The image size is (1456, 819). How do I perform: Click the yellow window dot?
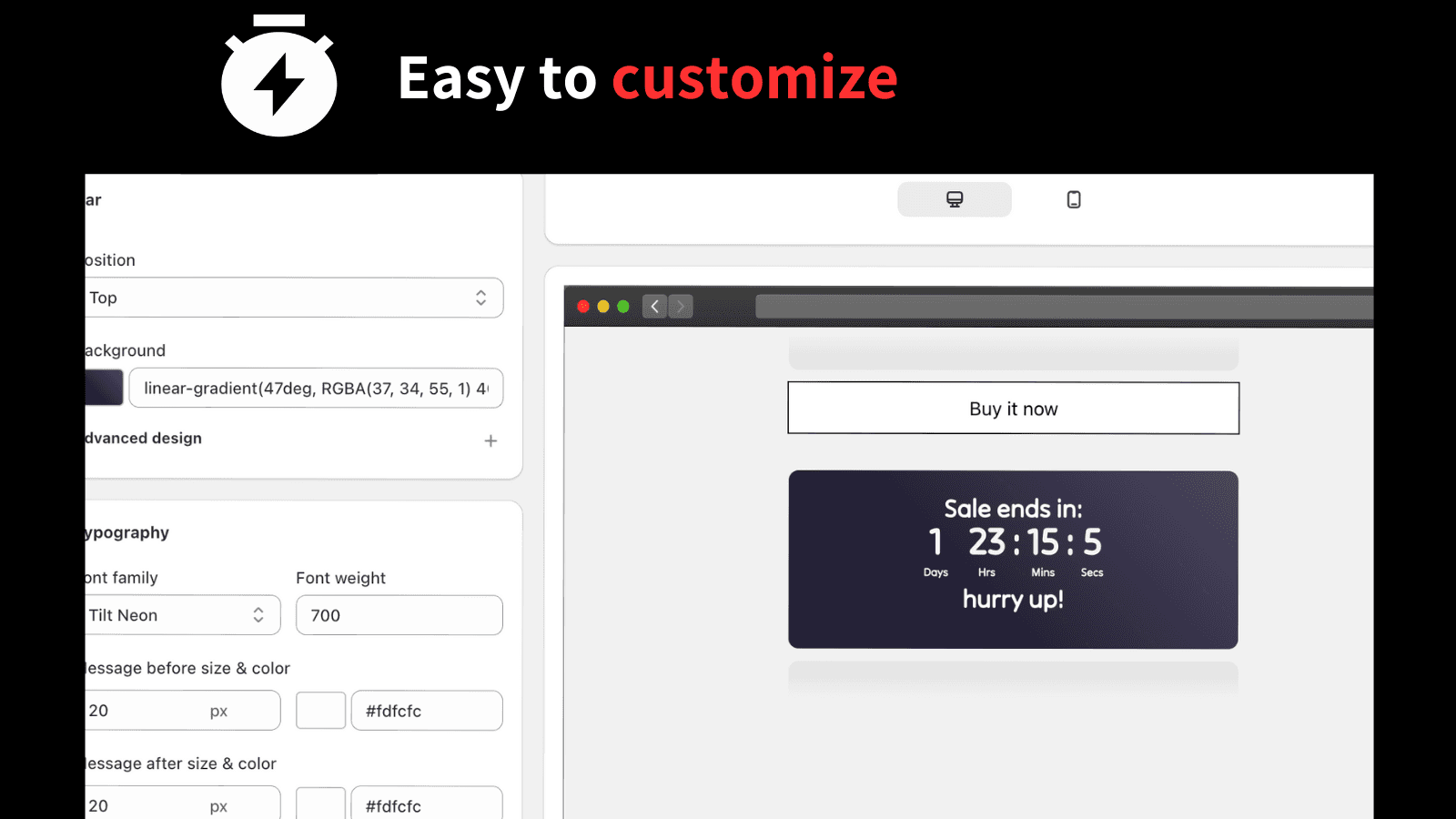pyautogui.click(x=603, y=307)
